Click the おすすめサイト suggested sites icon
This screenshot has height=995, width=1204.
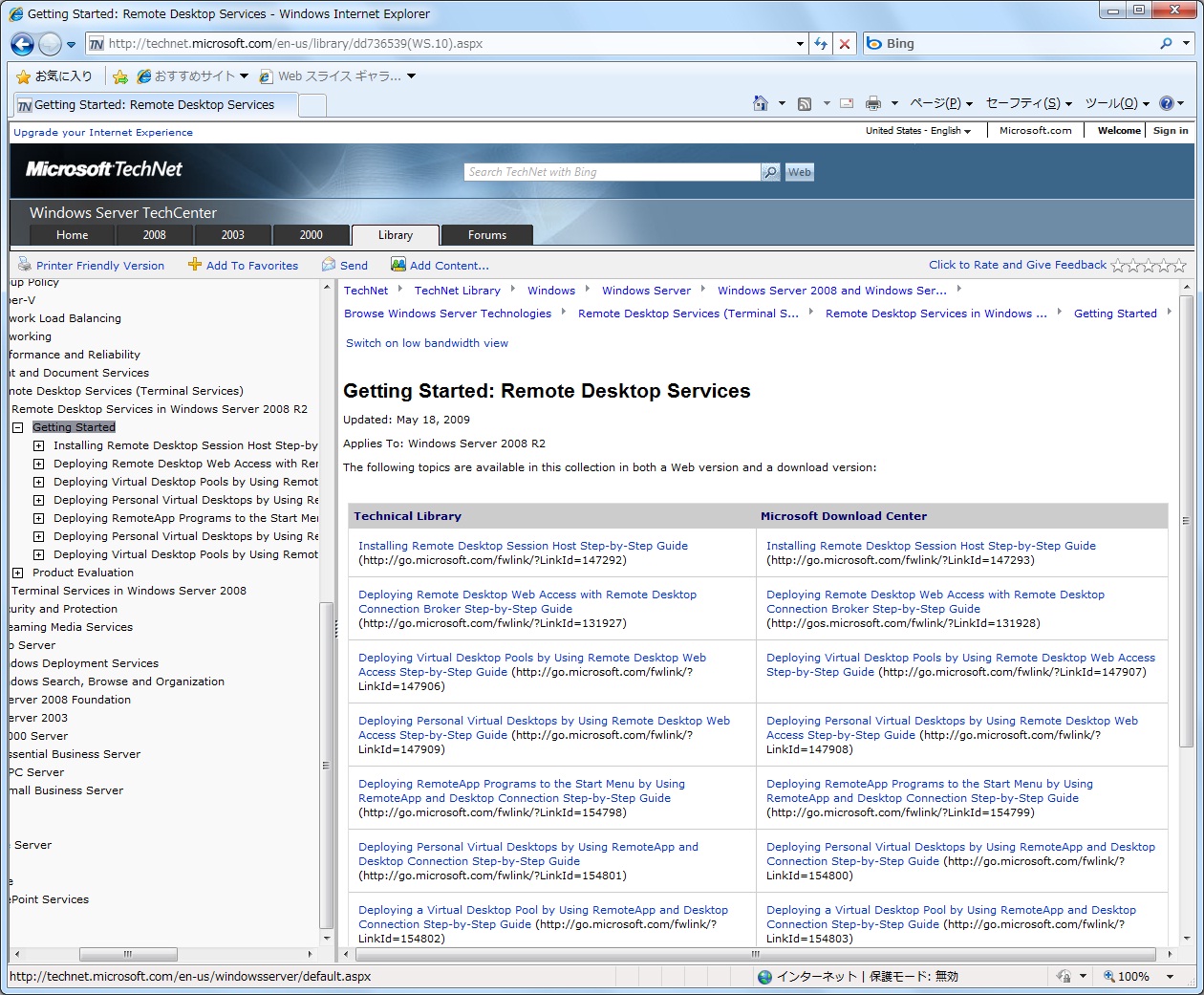[x=144, y=76]
